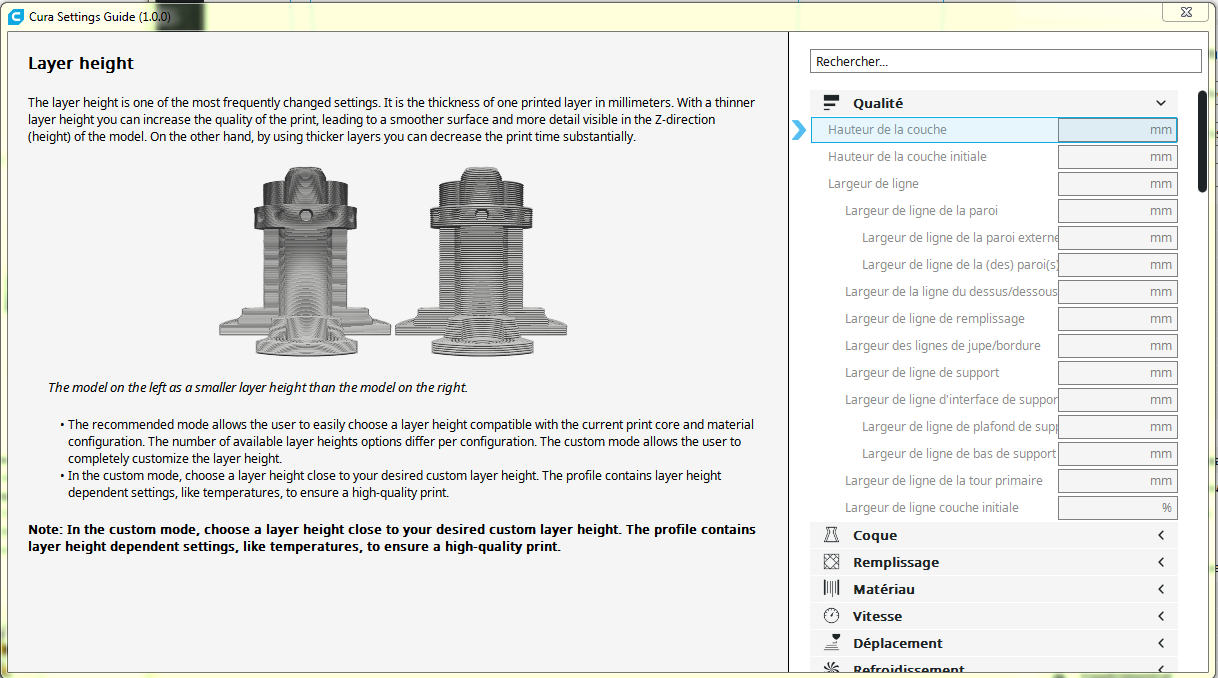Click the Matériau category icon
This screenshot has width=1218, height=678.
pos(831,589)
